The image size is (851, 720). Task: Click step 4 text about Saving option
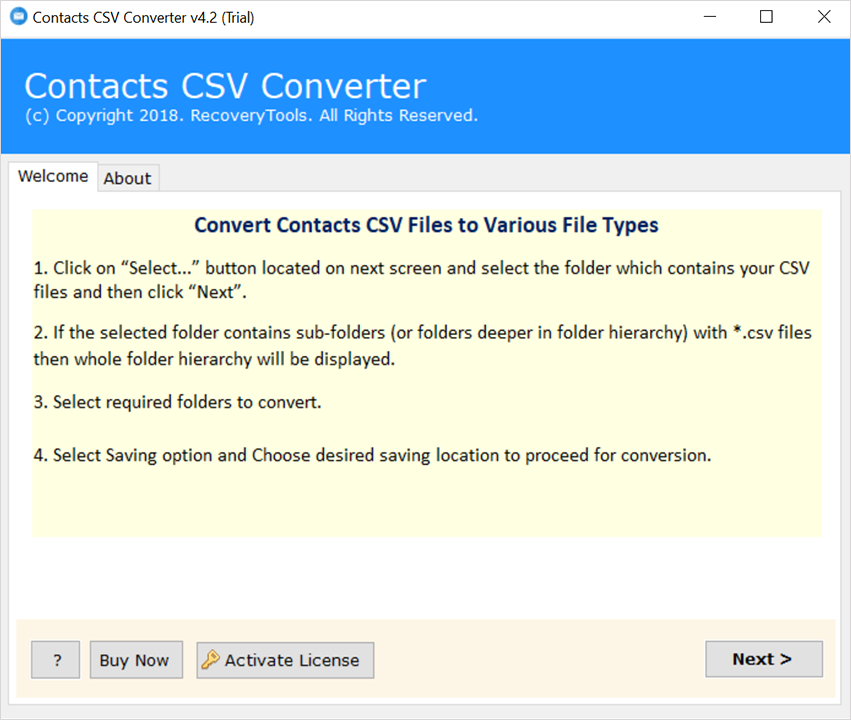(x=372, y=455)
